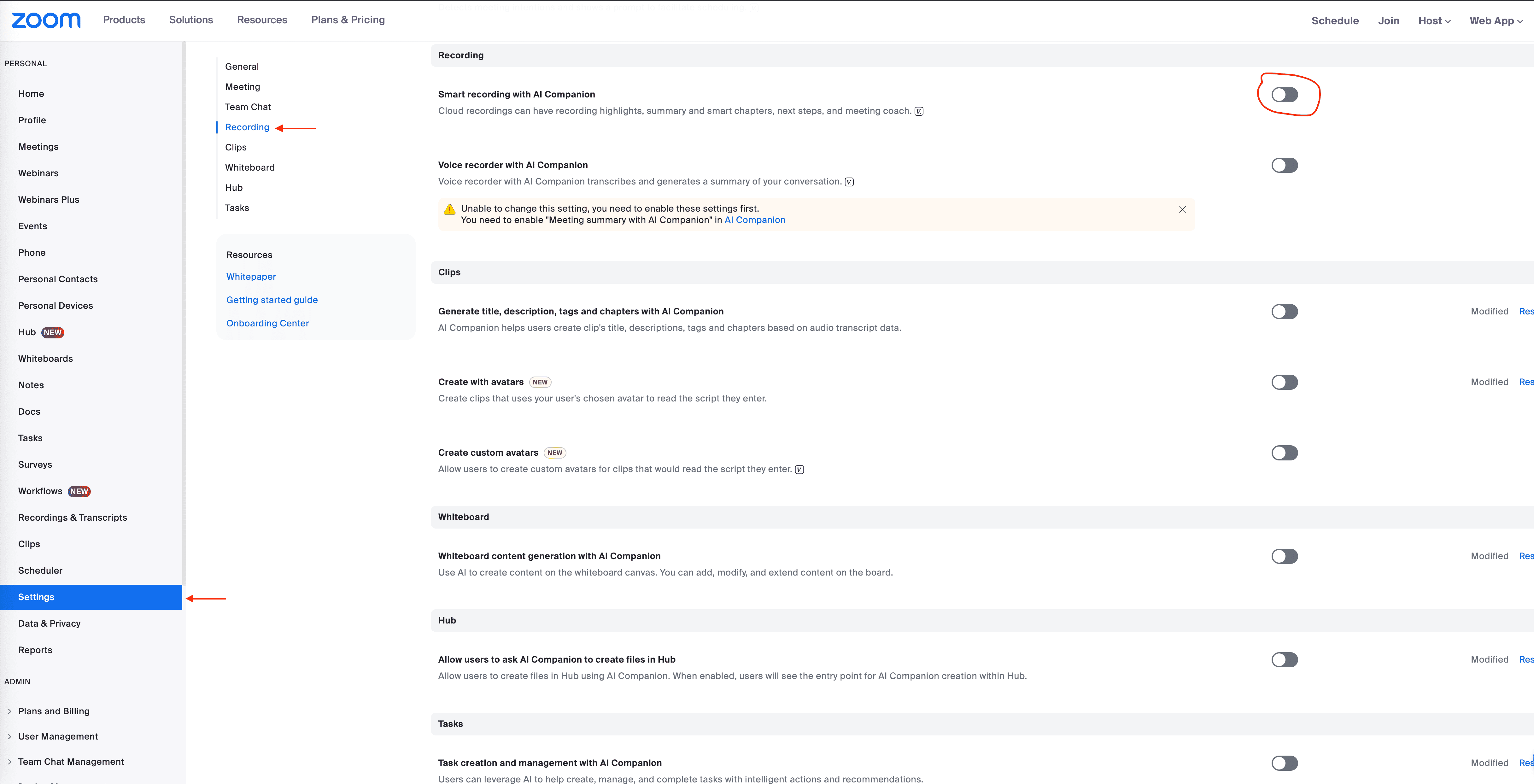The image size is (1534, 784).
Task: Click info icon beside Voice recorder description
Action: pos(849,182)
